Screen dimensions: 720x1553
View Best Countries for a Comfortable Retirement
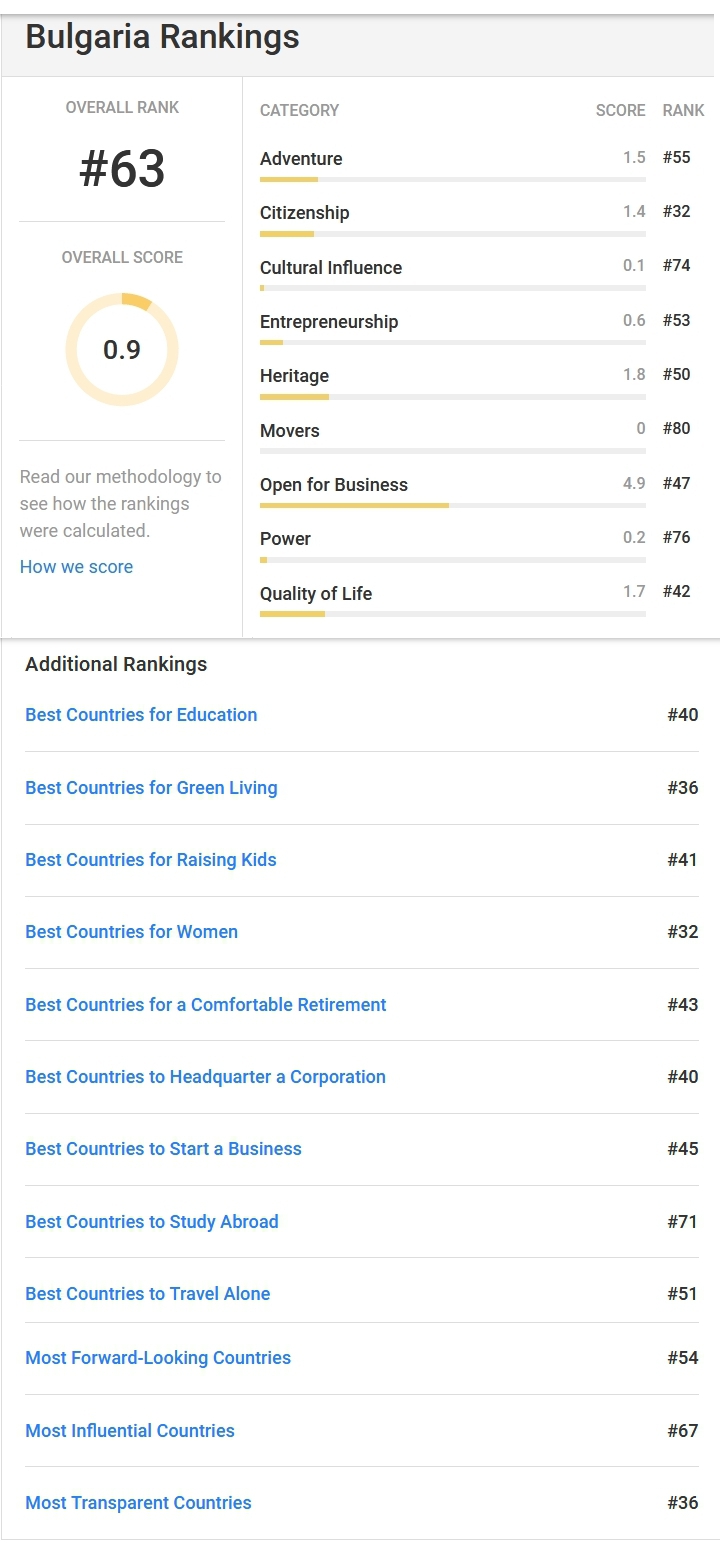pos(205,1005)
